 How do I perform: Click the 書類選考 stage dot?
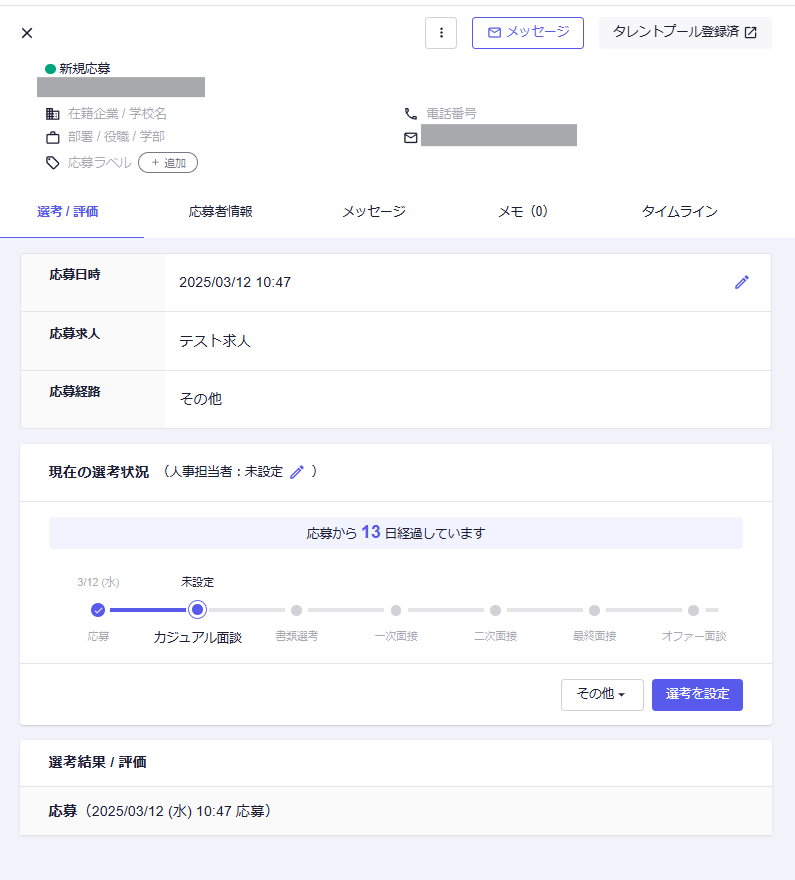click(x=297, y=610)
